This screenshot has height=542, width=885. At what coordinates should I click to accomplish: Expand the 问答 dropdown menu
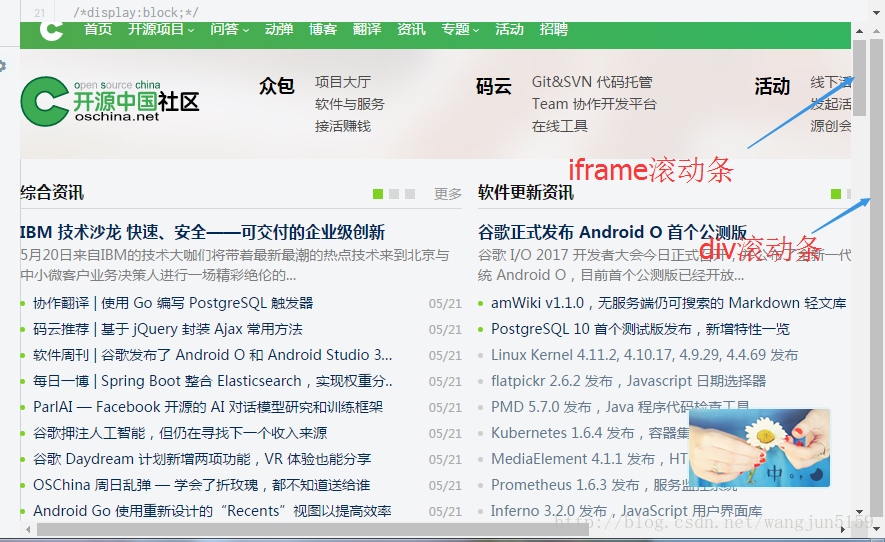[x=230, y=29]
